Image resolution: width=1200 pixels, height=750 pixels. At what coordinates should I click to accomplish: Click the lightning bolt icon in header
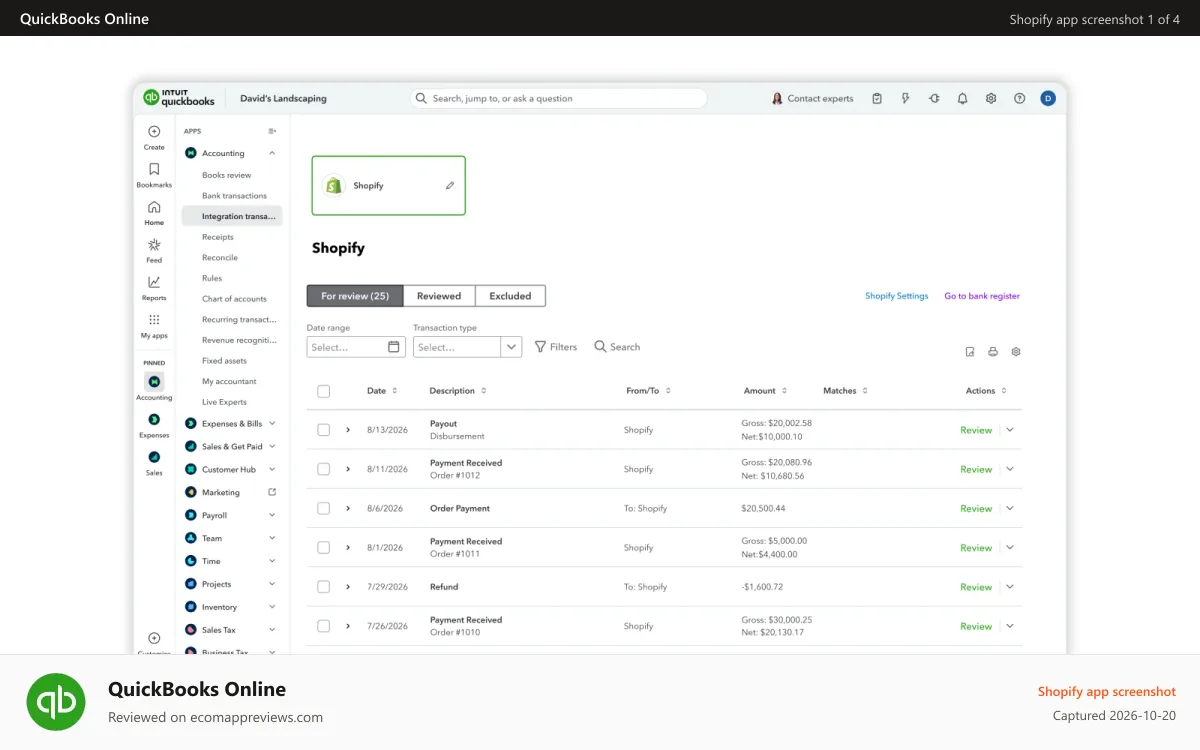906,98
